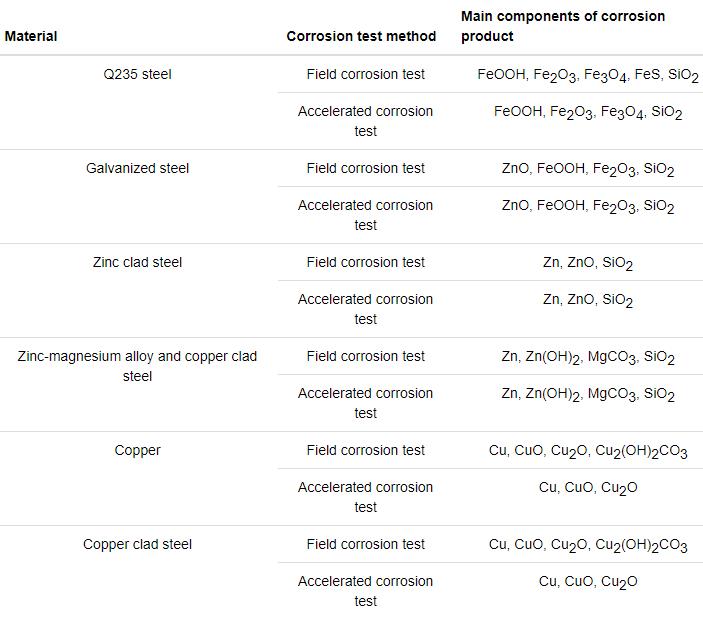Click the Galvanized steel "Accelerated corrosion test" cell
703x618 pixels.
point(365,215)
